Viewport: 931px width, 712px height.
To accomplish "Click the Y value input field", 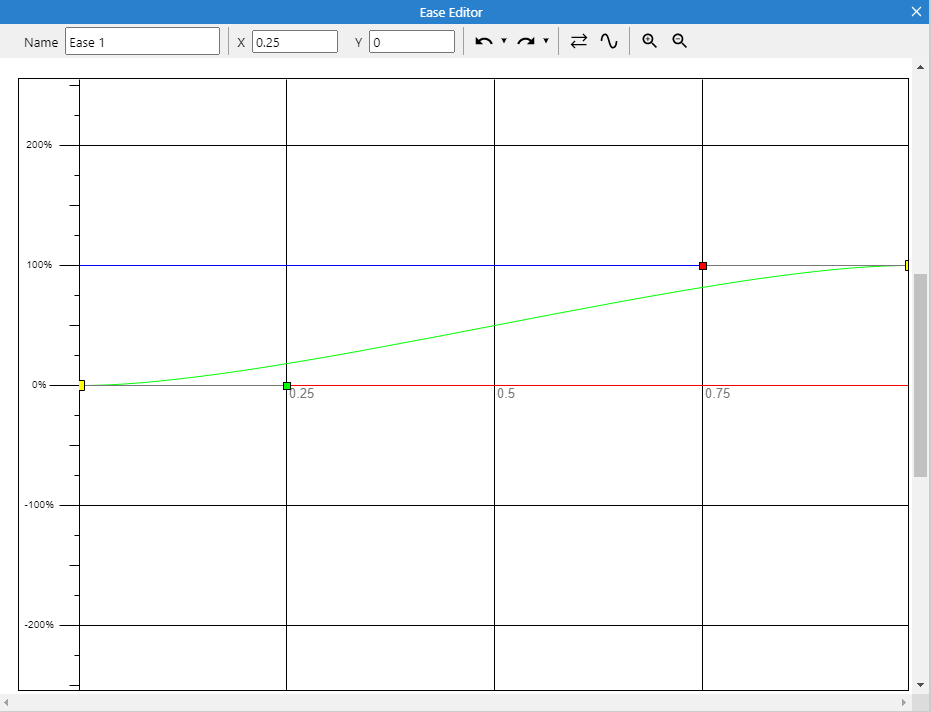I will coord(411,41).
